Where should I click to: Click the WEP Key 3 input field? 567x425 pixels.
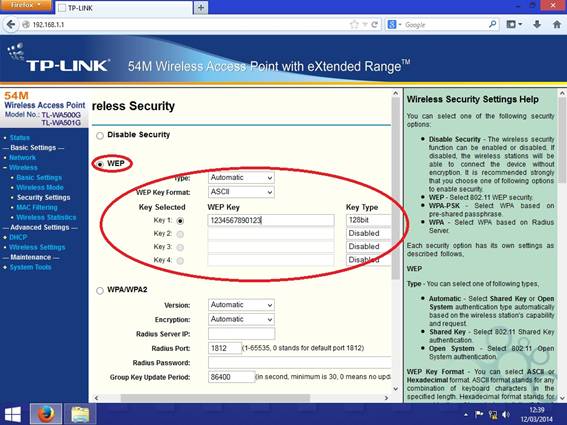click(x=271, y=247)
